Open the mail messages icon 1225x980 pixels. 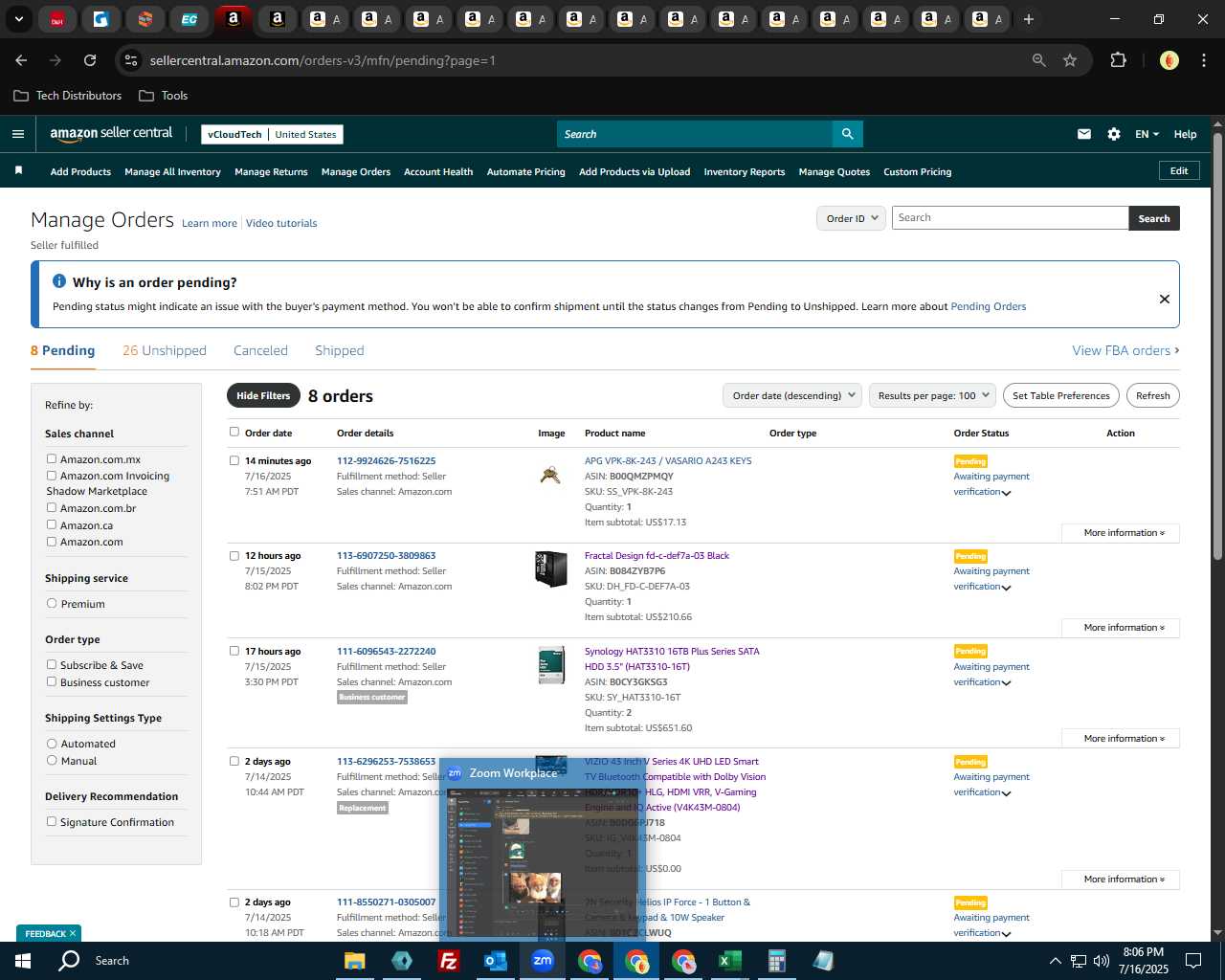(x=1083, y=134)
